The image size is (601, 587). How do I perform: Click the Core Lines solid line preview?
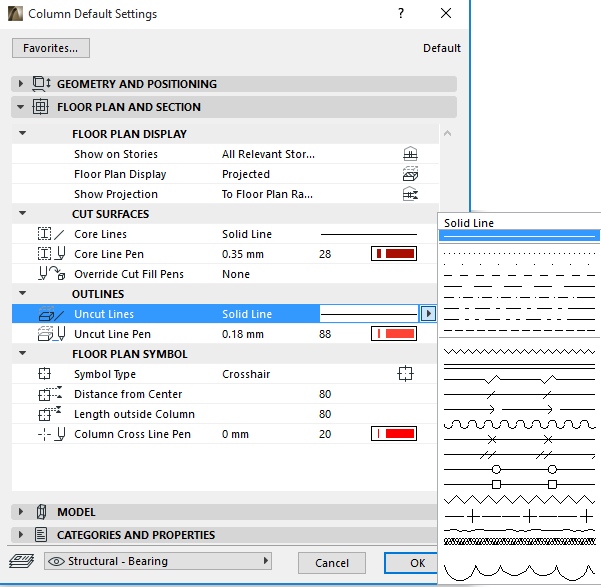tap(369, 234)
